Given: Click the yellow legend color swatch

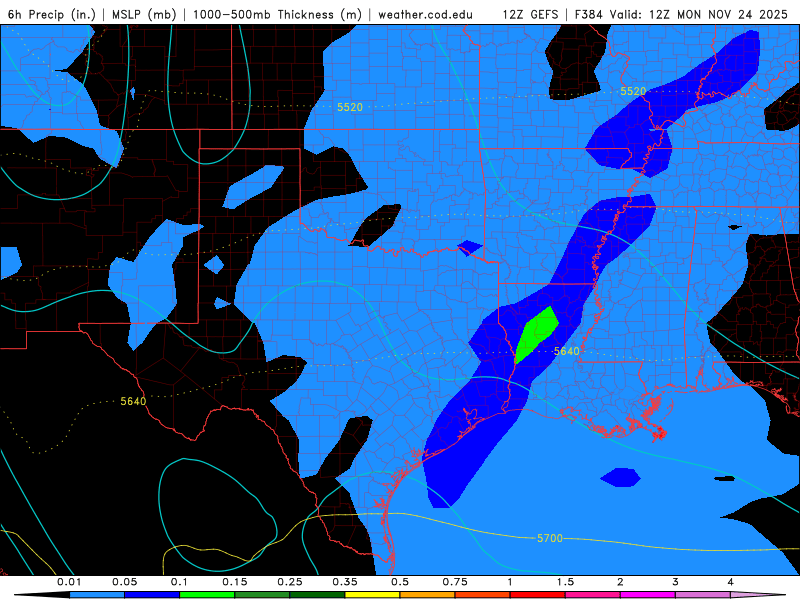Looking at the screenshot, I should pyautogui.click(x=372, y=595).
